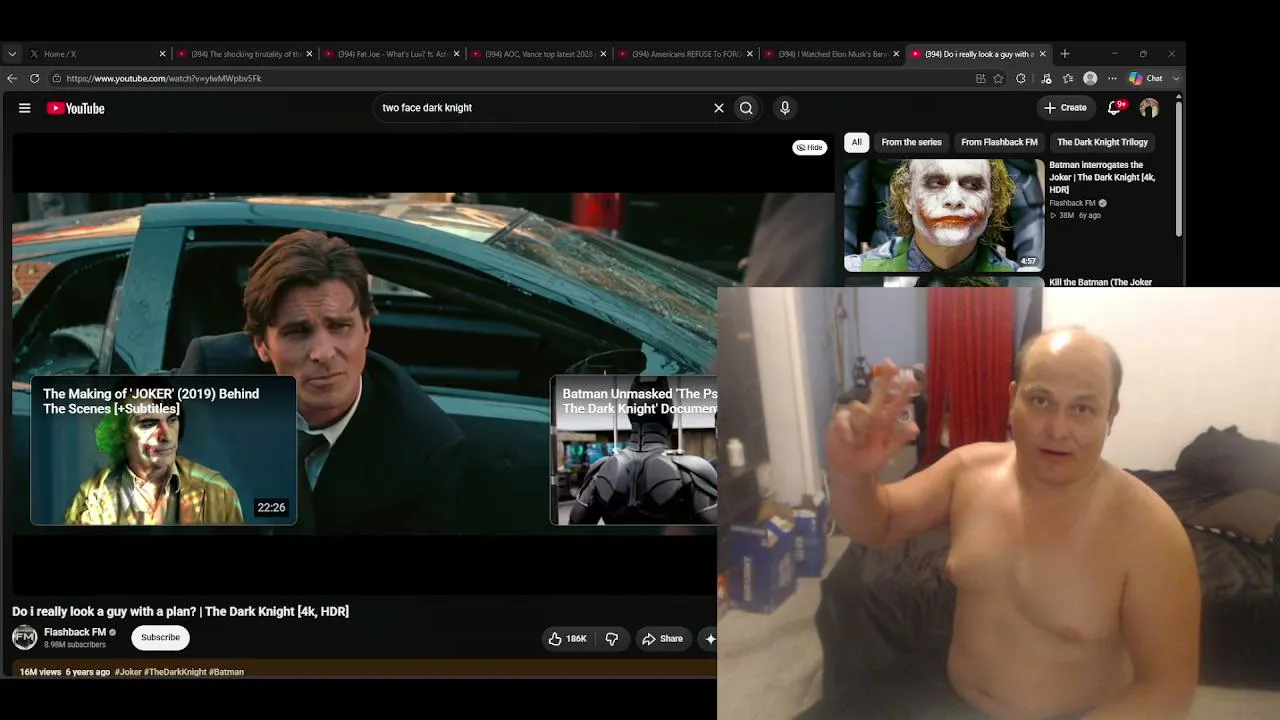Share the video

tap(663, 639)
